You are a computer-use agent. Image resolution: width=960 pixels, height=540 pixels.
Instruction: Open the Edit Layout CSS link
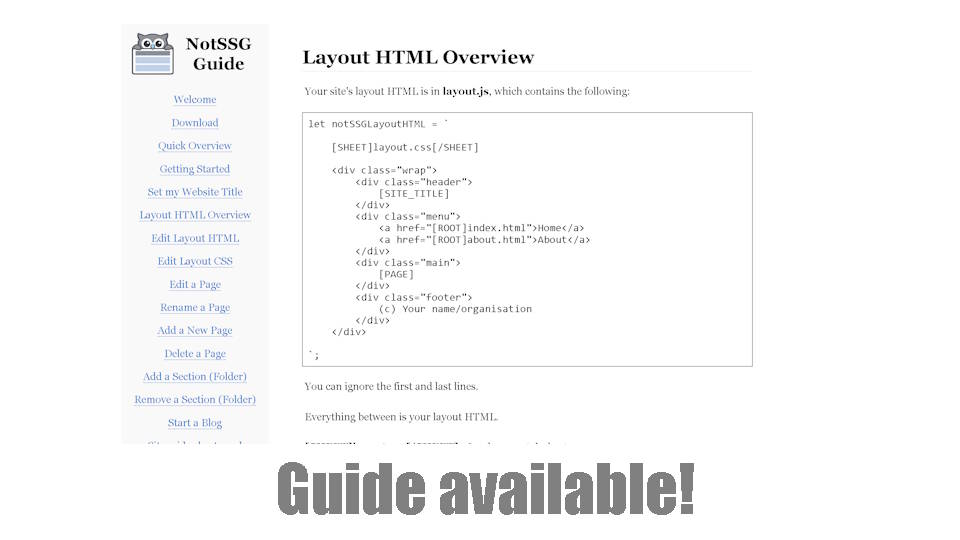(x=195, y=261)
